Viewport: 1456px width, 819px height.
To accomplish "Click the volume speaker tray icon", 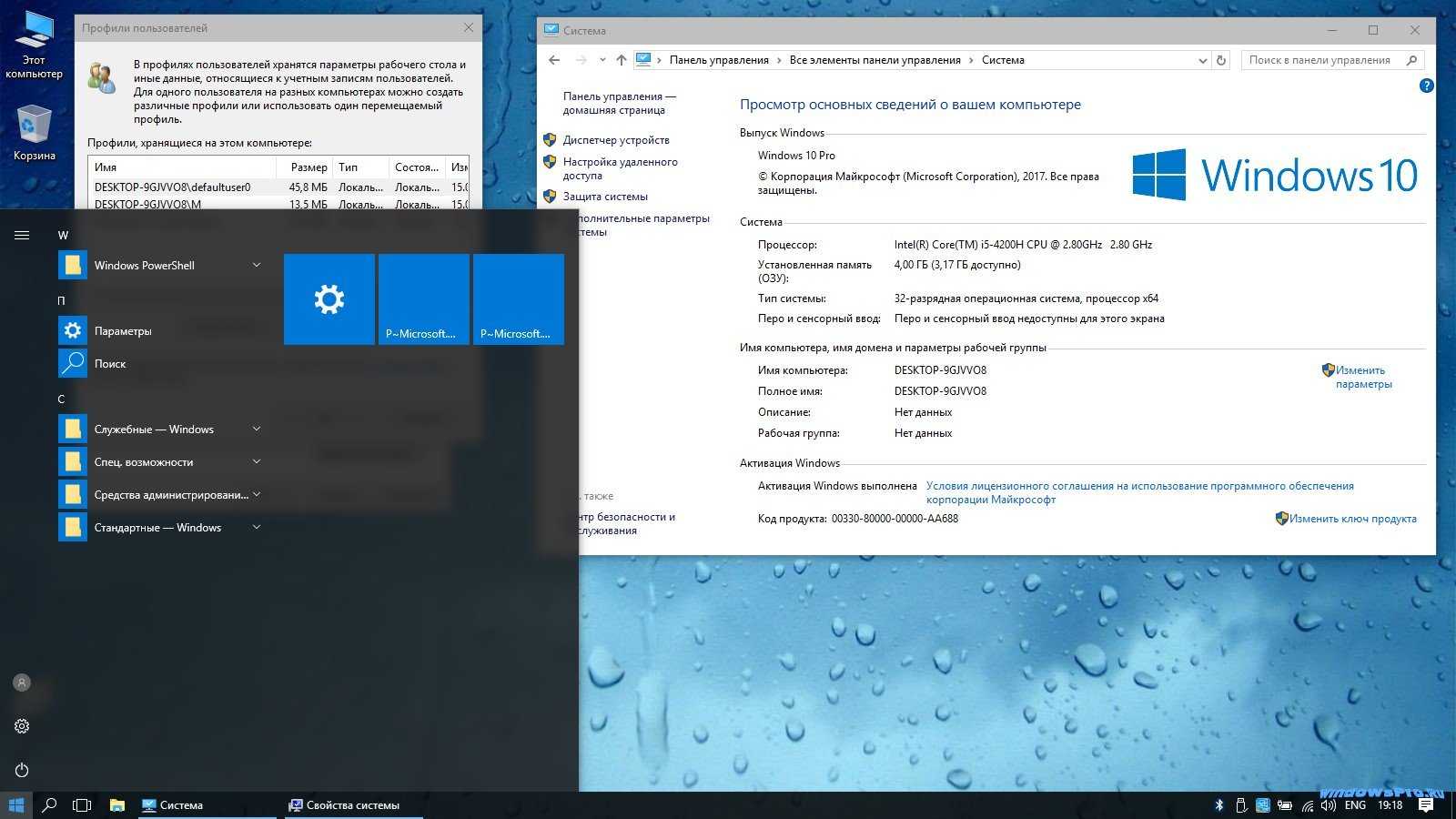I will [1329, 805].
